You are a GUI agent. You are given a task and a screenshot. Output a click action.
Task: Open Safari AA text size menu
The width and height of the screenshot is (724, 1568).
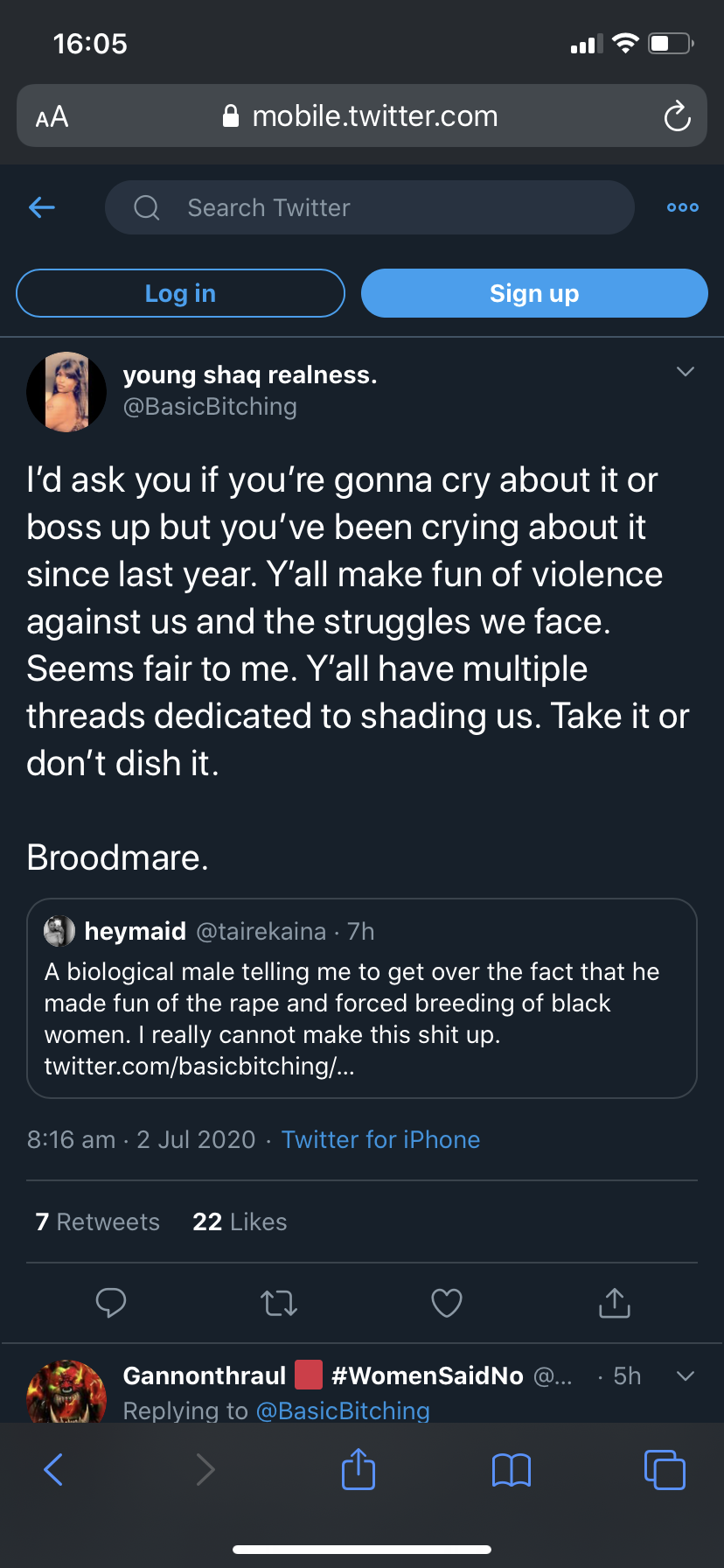click(x=52, y=116)
